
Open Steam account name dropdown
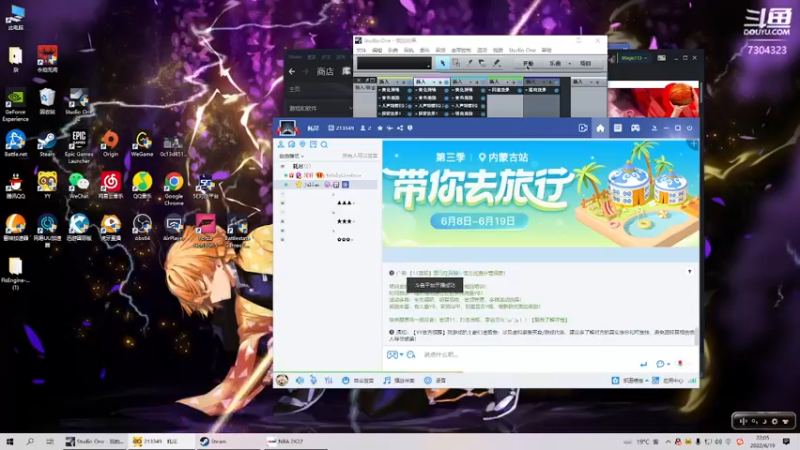coord(635,58)
